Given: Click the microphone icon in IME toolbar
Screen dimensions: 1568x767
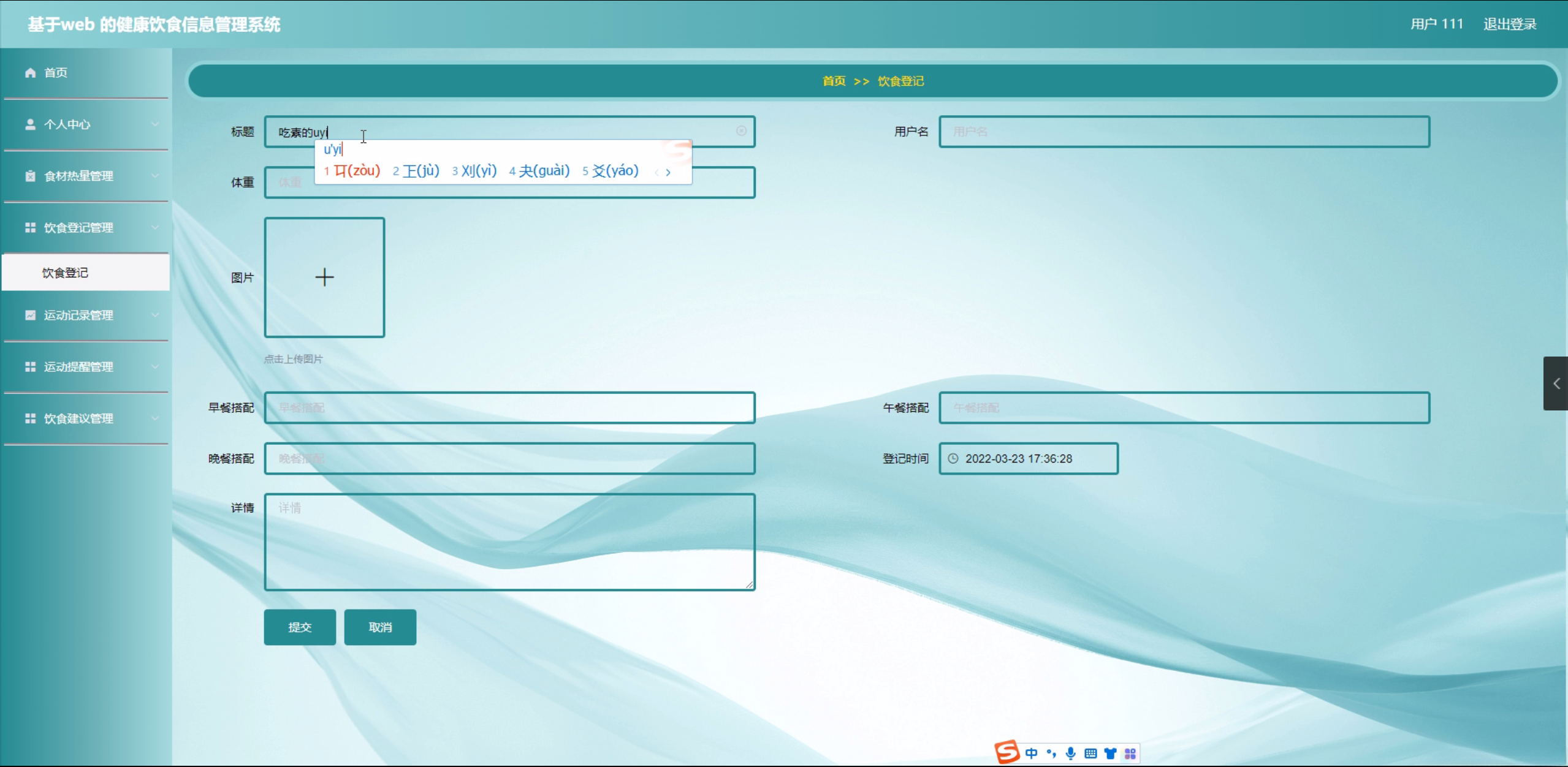Looking at the screenshot, I should coord(1070,753).
